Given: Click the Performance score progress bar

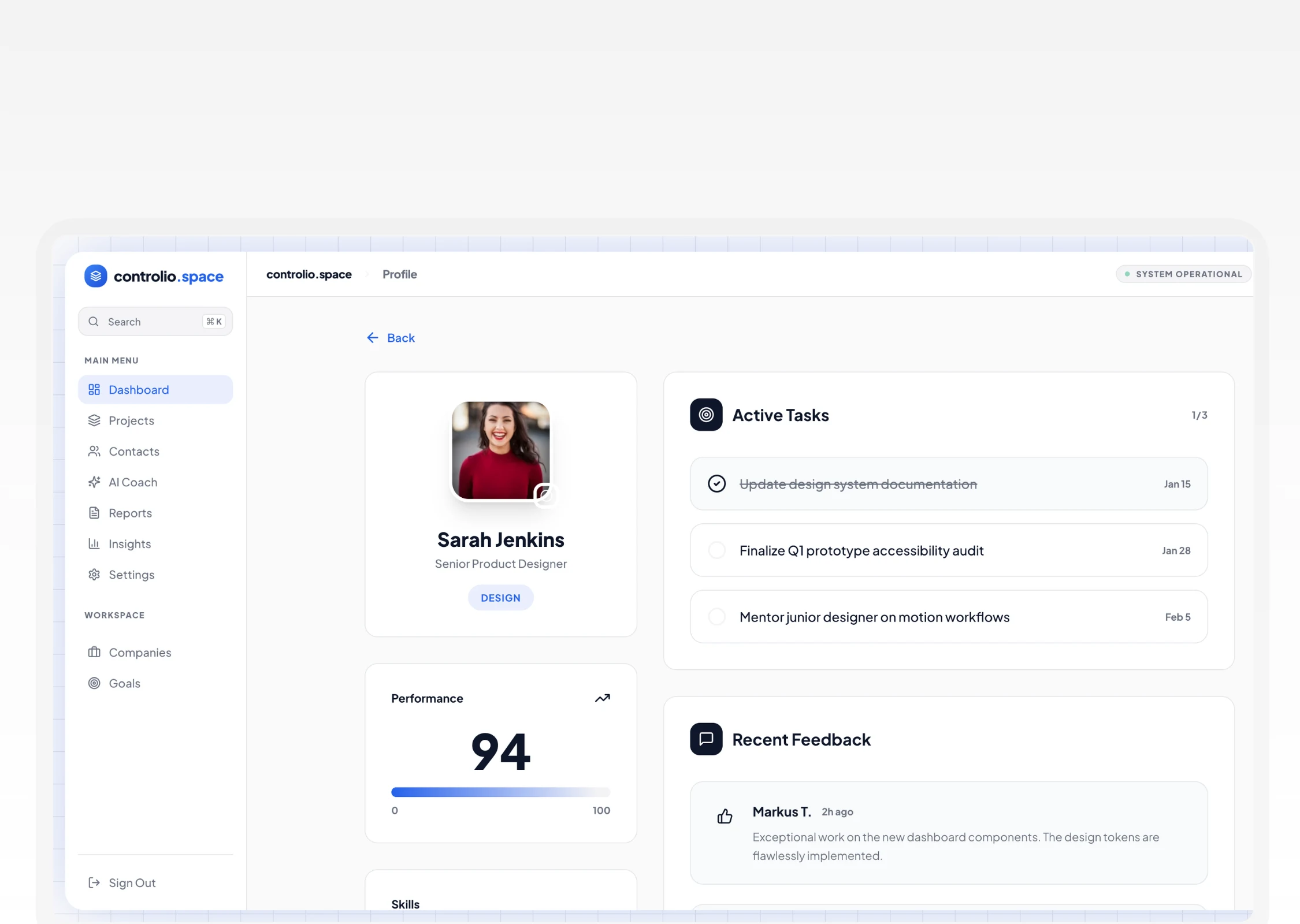Looking at the screenshot, I should coord(500,792).
